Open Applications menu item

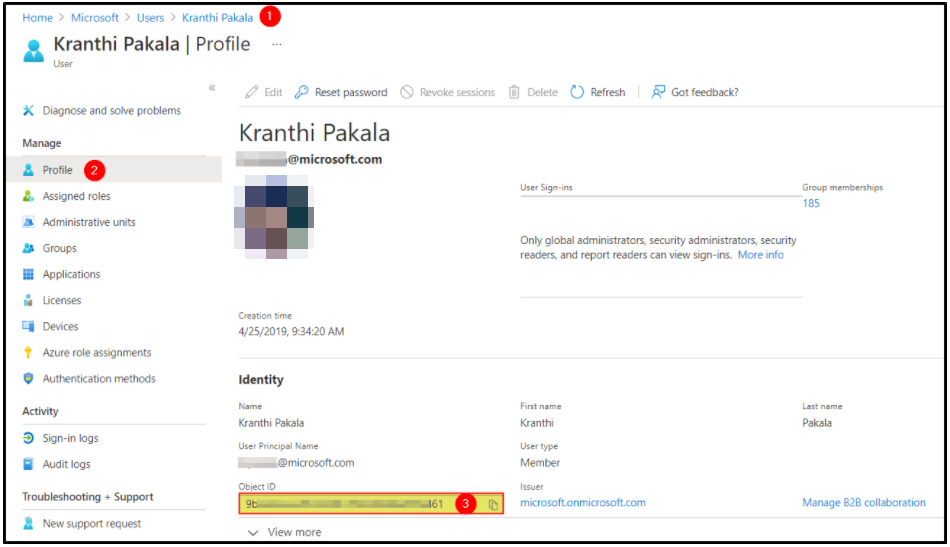[x=71, y=274]
